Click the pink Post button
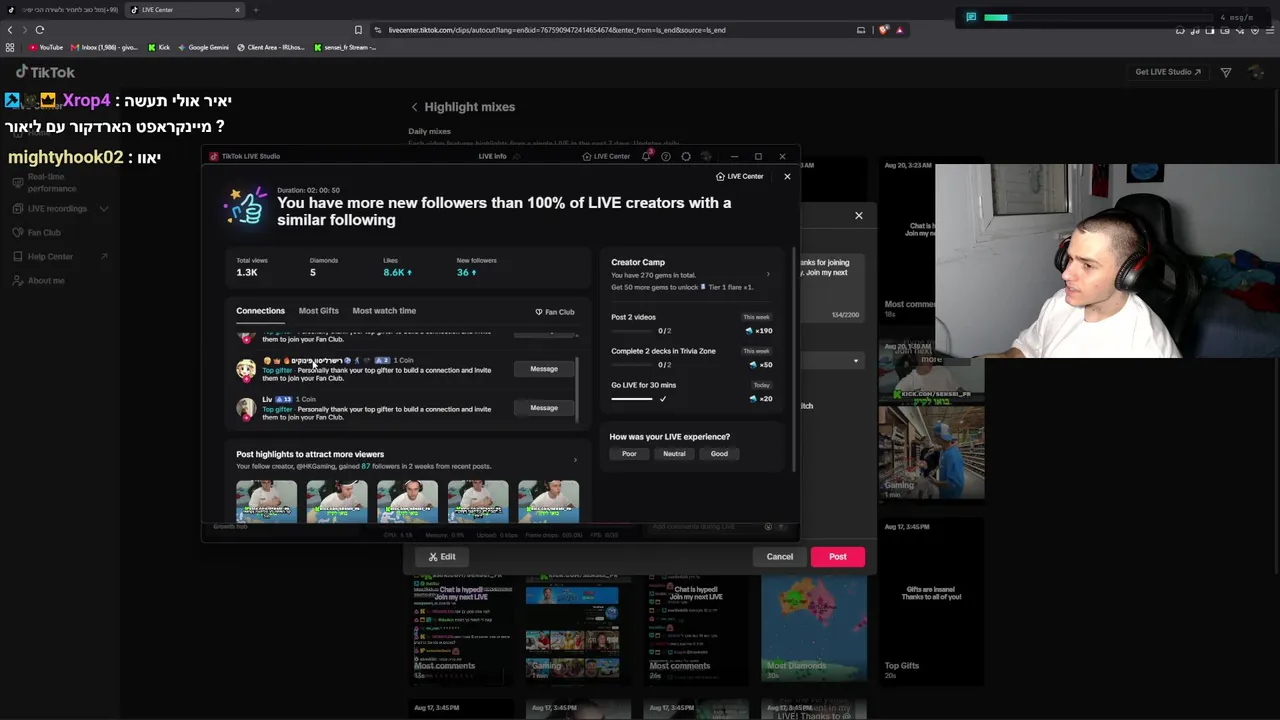The height and width of the screenshot is (720, 1280). coord(838,557)
